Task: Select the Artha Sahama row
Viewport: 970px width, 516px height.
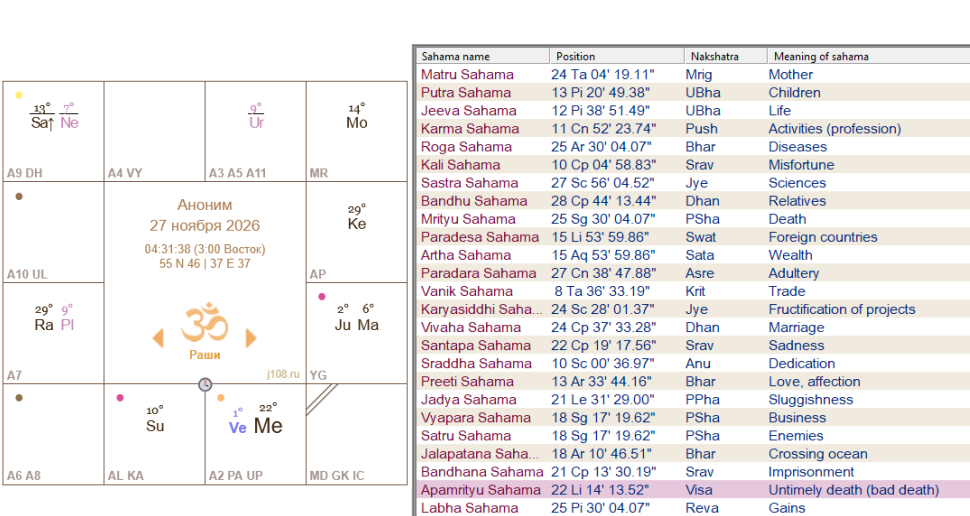Action: tap(693, 255)
